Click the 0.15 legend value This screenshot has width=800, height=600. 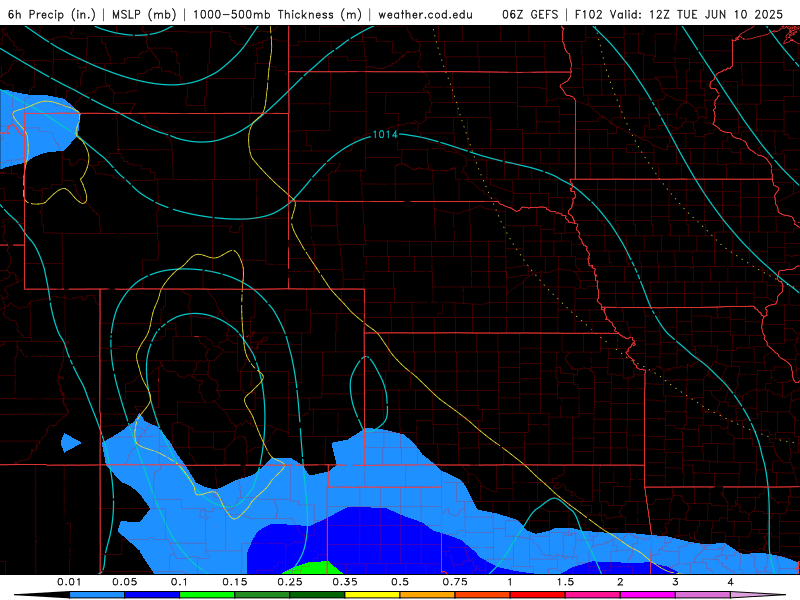235,582
